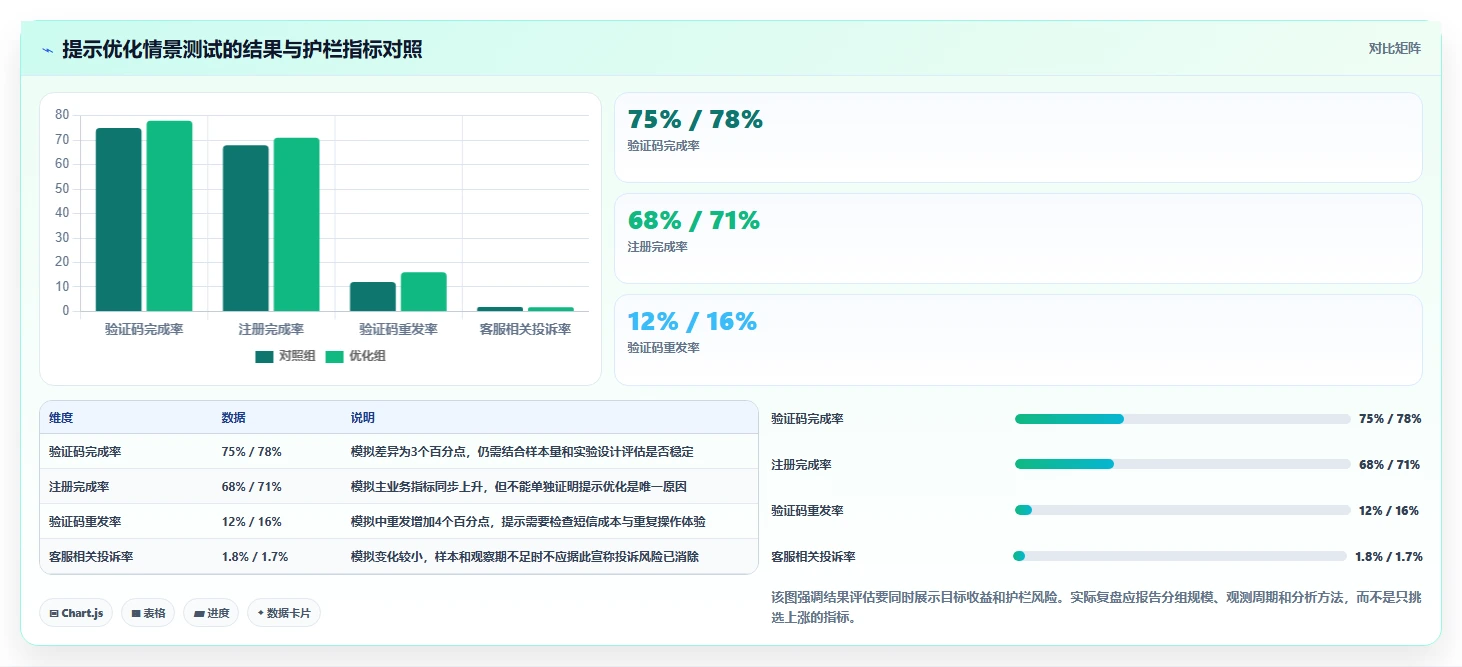Image resolution: width=1462 pixels, height=667 pixels.
Task: Click the 68% / 71% progress value label
Action: [1390, 465]
